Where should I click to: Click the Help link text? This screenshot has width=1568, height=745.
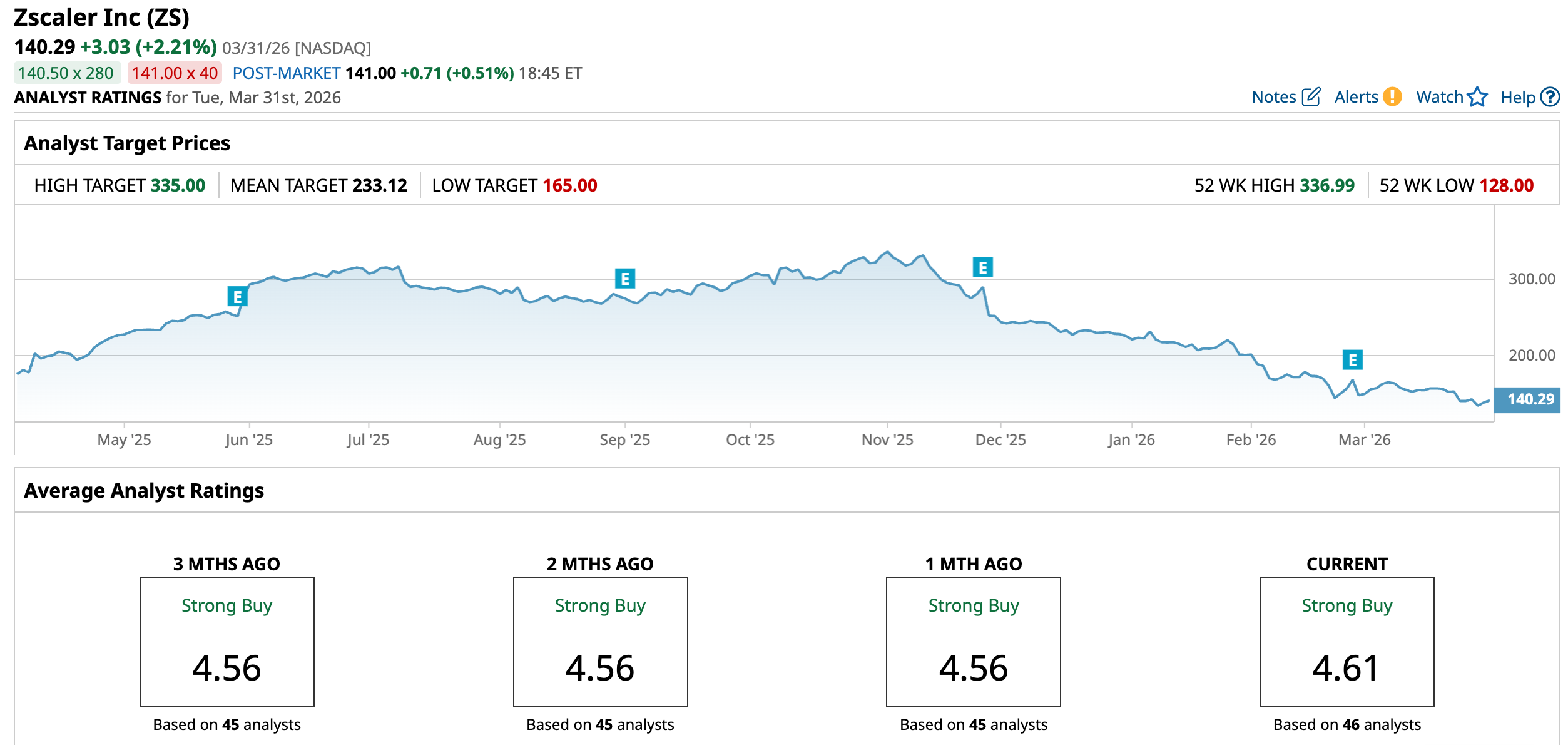click(1518, 98)
